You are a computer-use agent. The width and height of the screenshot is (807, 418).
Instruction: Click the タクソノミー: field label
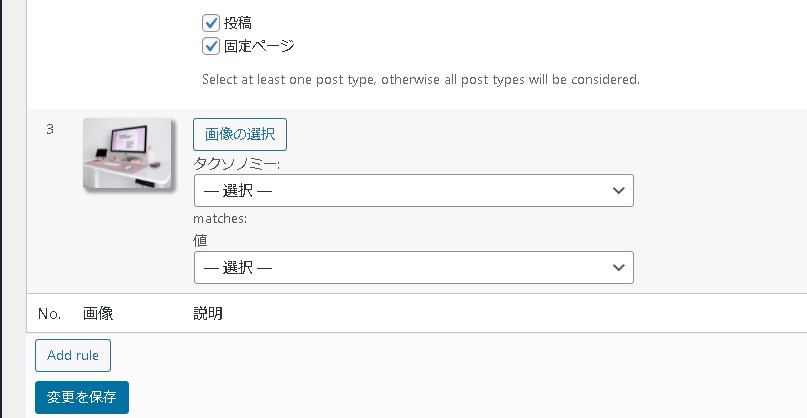pyautogui.click(x=237, y=163)
